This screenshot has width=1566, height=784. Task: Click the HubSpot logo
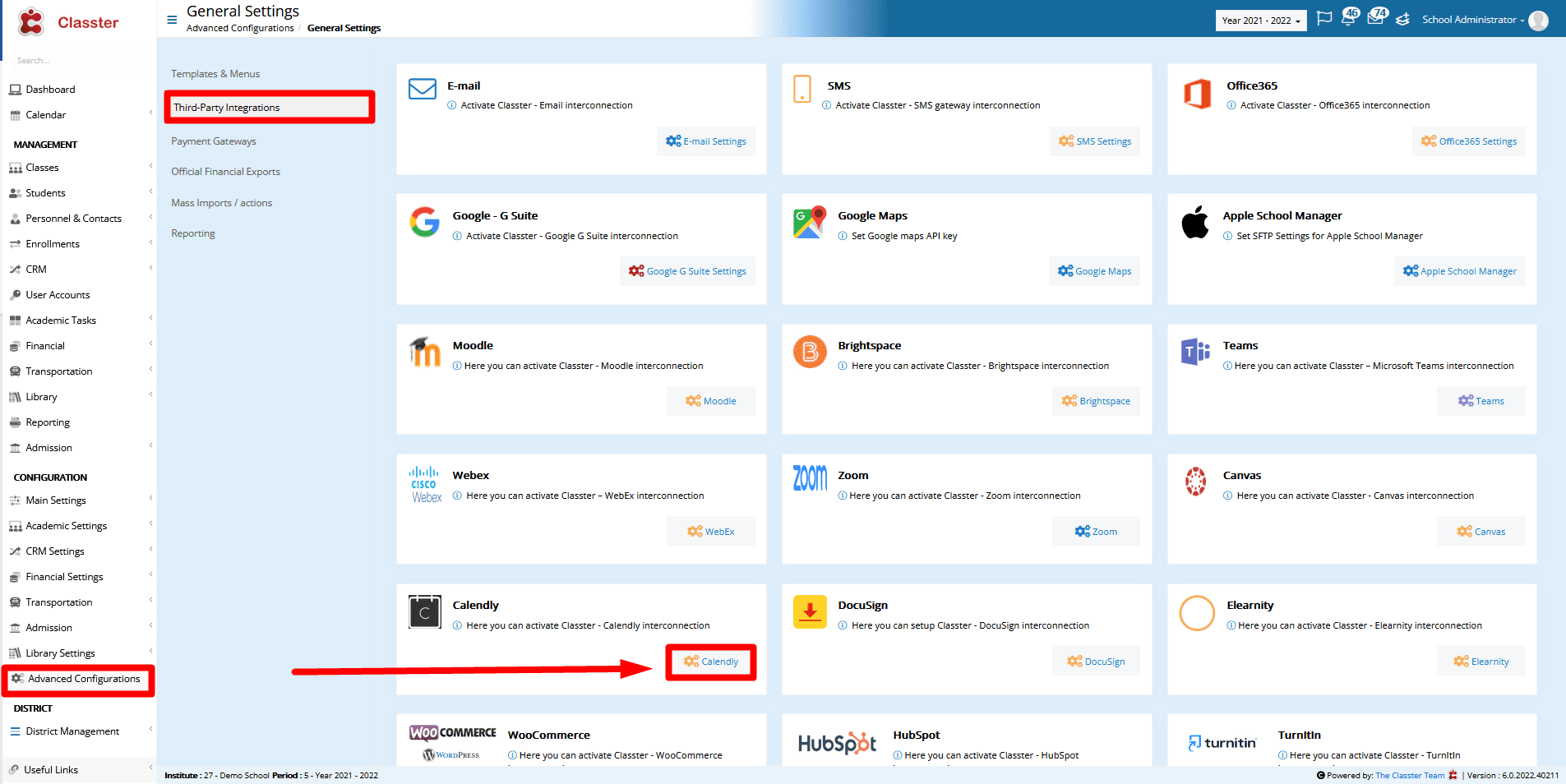click(837, 743)
